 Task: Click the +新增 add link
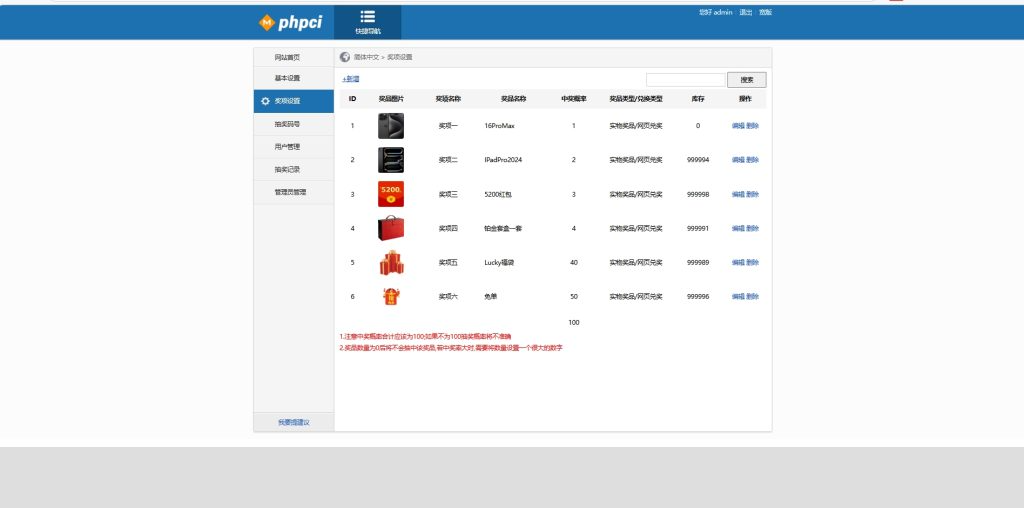coord(350,79)
